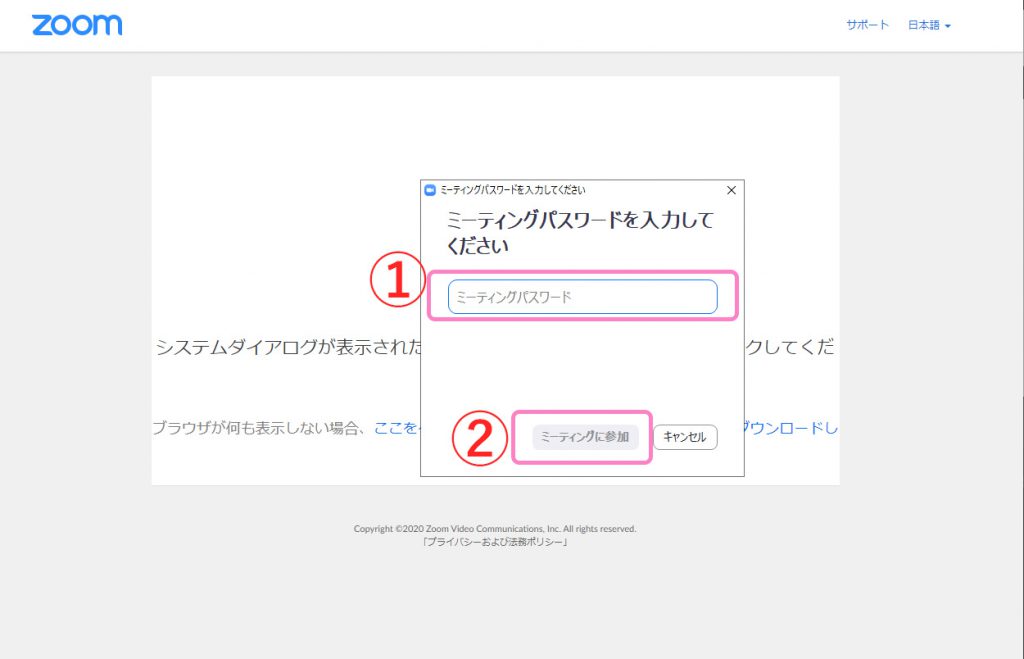
Task: Click the ブラウザが何も表示しない場合 text
Action: [255, 428]
